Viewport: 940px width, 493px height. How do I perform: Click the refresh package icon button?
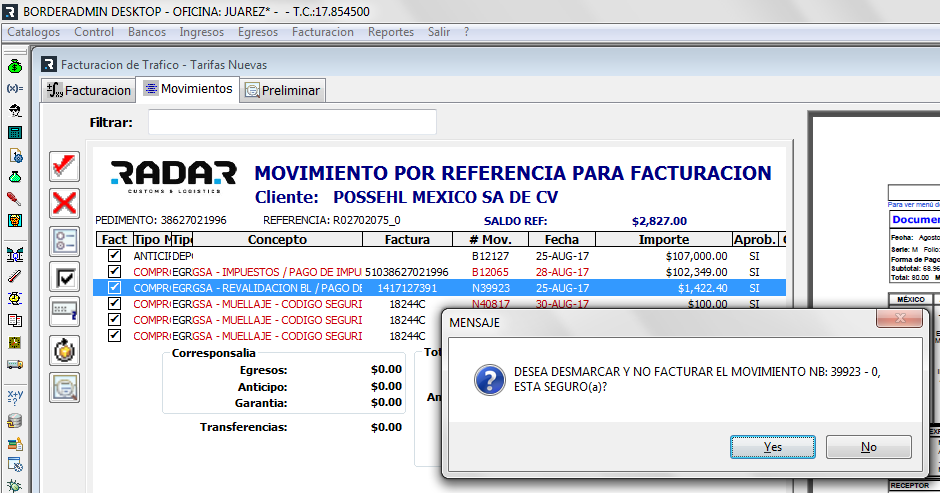[x=64, y=350]
